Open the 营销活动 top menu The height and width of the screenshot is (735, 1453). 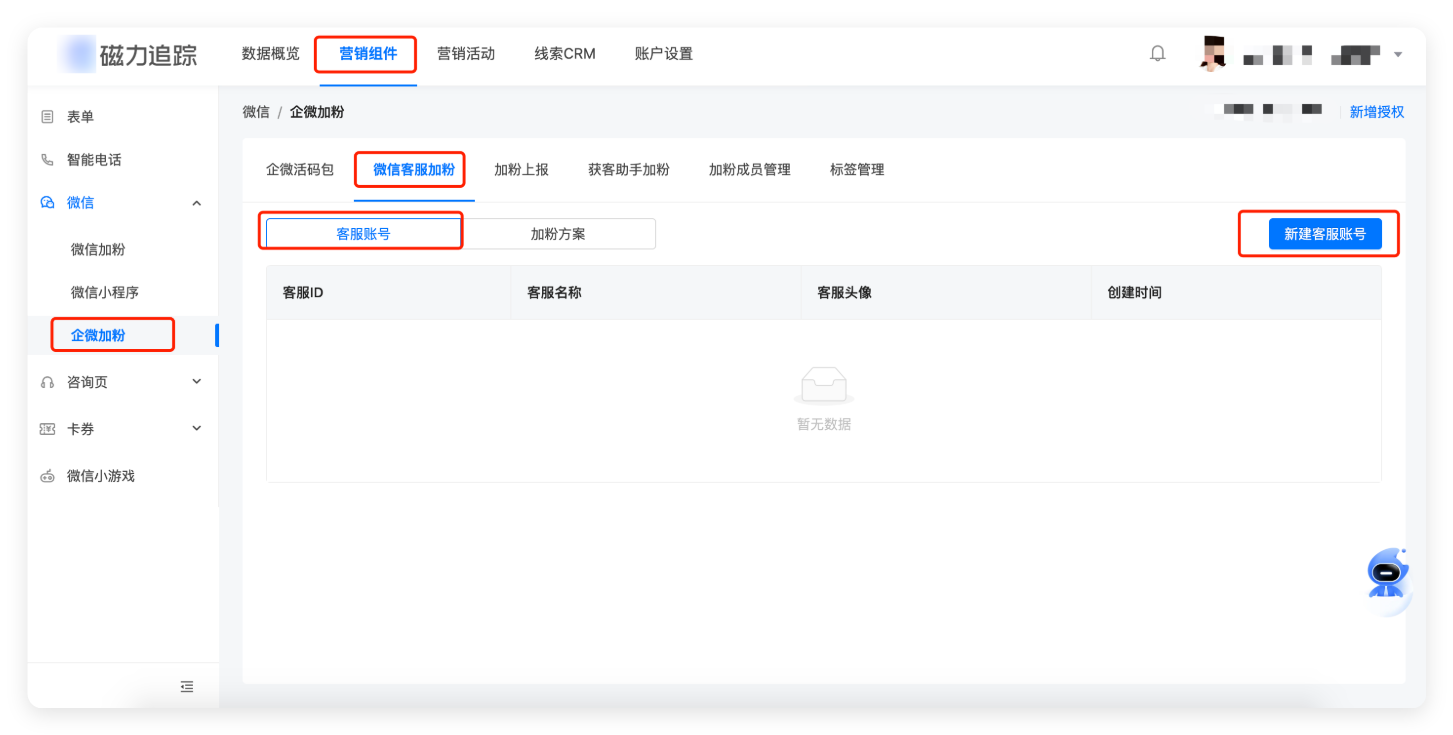[466, 54]
